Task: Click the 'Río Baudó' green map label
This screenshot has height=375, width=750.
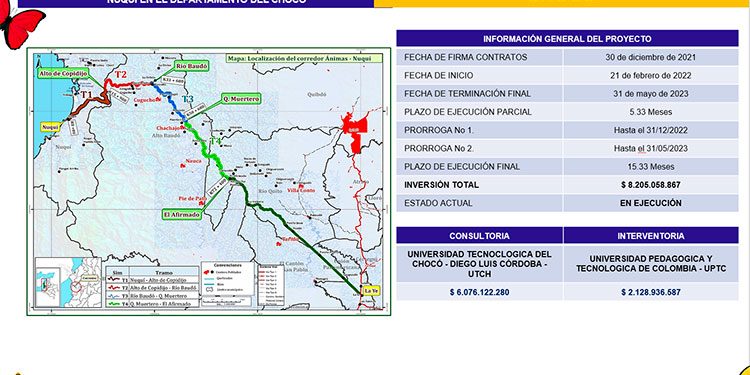Action: (x=192, y=66)
